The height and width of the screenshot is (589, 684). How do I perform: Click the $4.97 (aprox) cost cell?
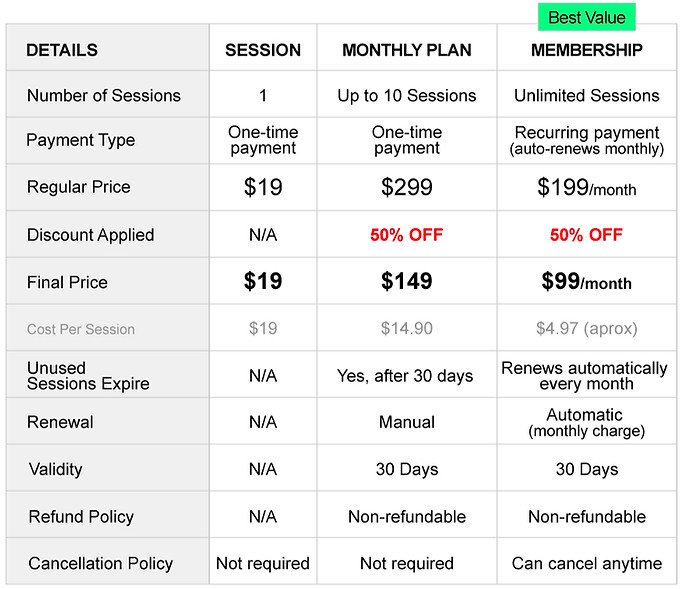pos(586,329)
